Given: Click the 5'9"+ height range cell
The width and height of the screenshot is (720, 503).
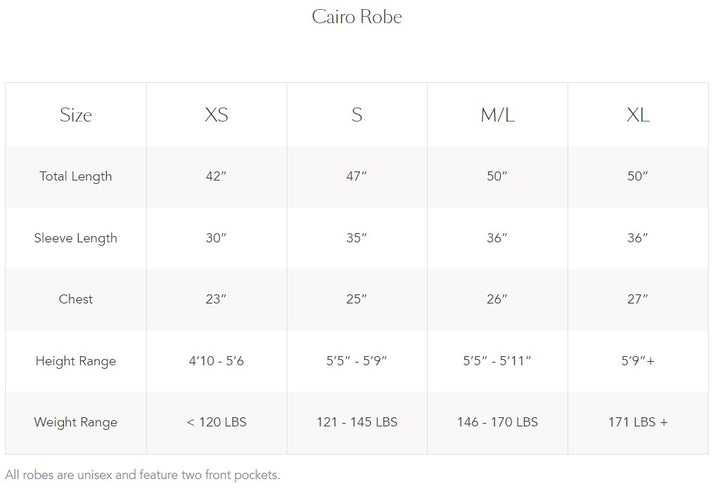Looking at the screenshot, I should (x=638, y=361).
